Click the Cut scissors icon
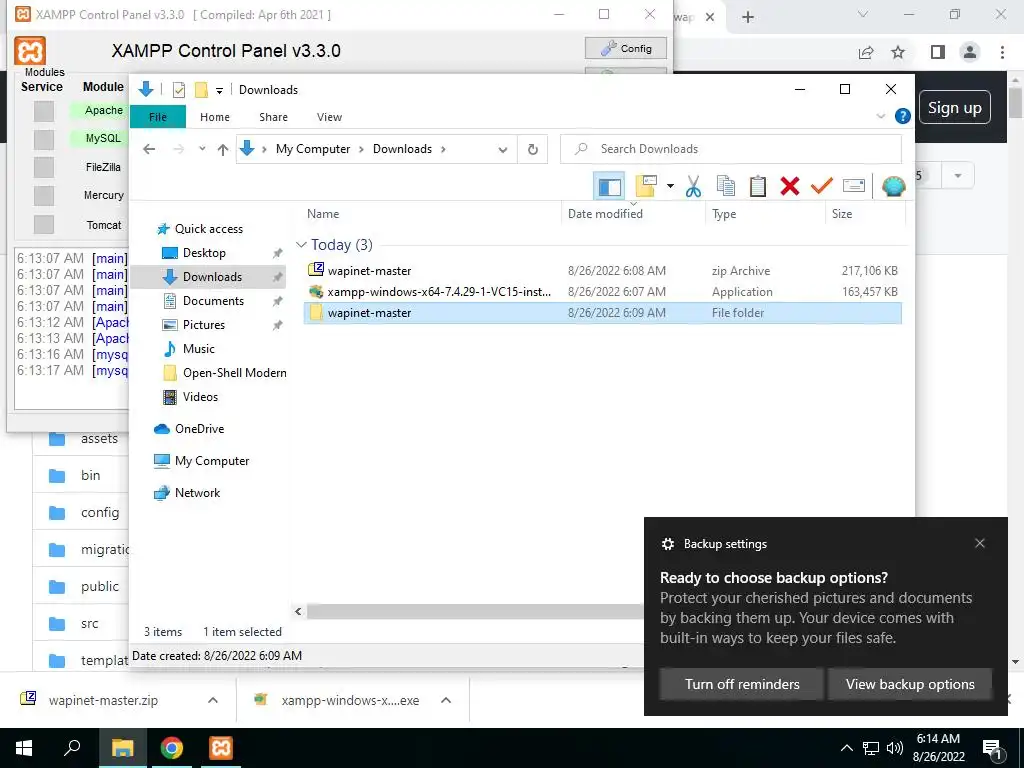The height and width of the screenshot is (768, 1024). (694, 187)
